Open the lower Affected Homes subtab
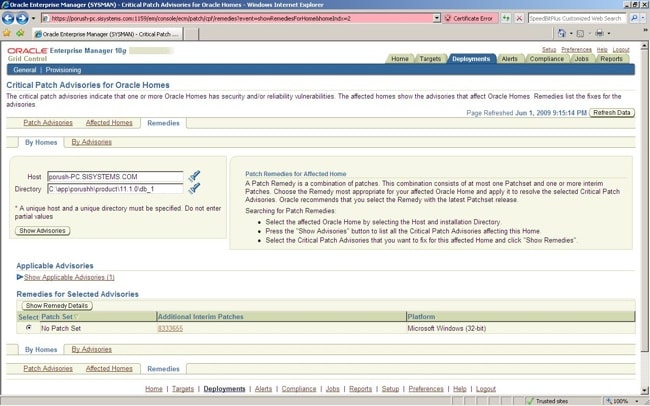The height and width of the screenshot is (406, 650). tap(109, 368)
